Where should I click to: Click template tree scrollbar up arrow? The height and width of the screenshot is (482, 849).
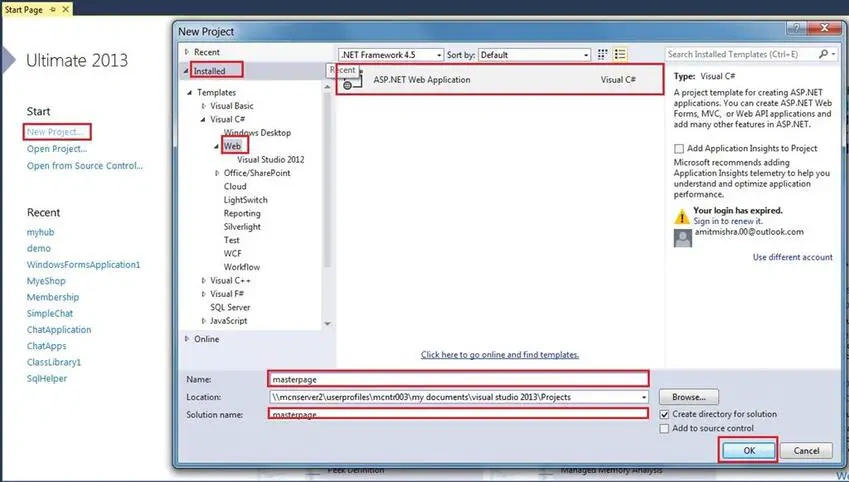pyautogui.click(x=327, y=87)
